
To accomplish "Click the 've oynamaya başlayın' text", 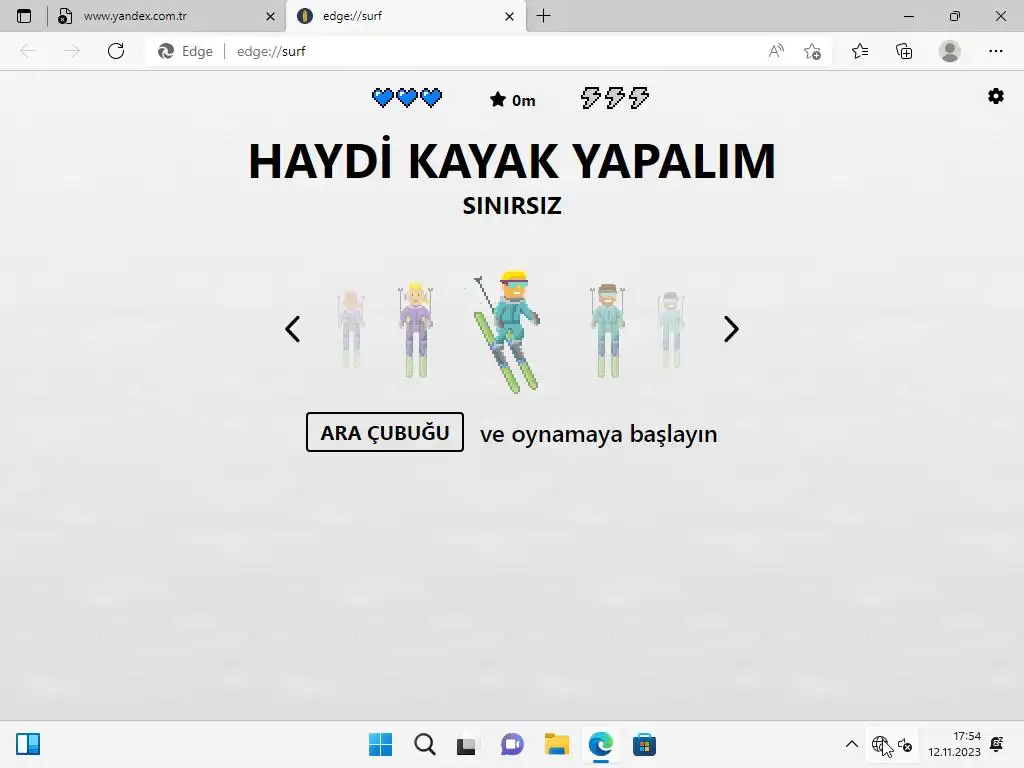I will 598,434.
